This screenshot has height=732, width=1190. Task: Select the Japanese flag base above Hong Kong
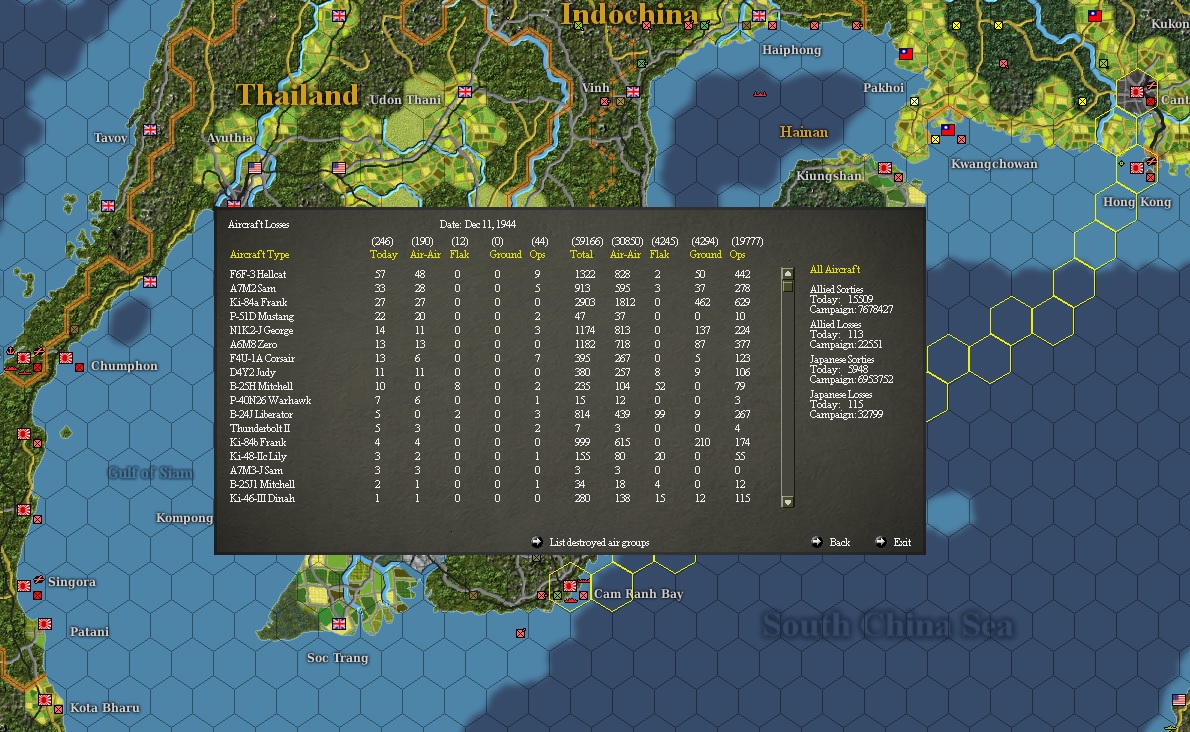pos(1137,168)
